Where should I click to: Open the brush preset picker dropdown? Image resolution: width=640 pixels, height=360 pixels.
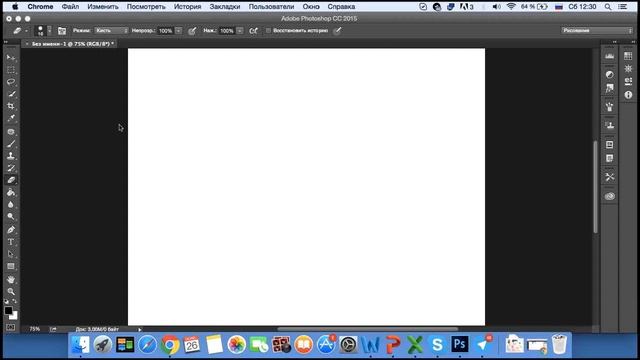49,31
